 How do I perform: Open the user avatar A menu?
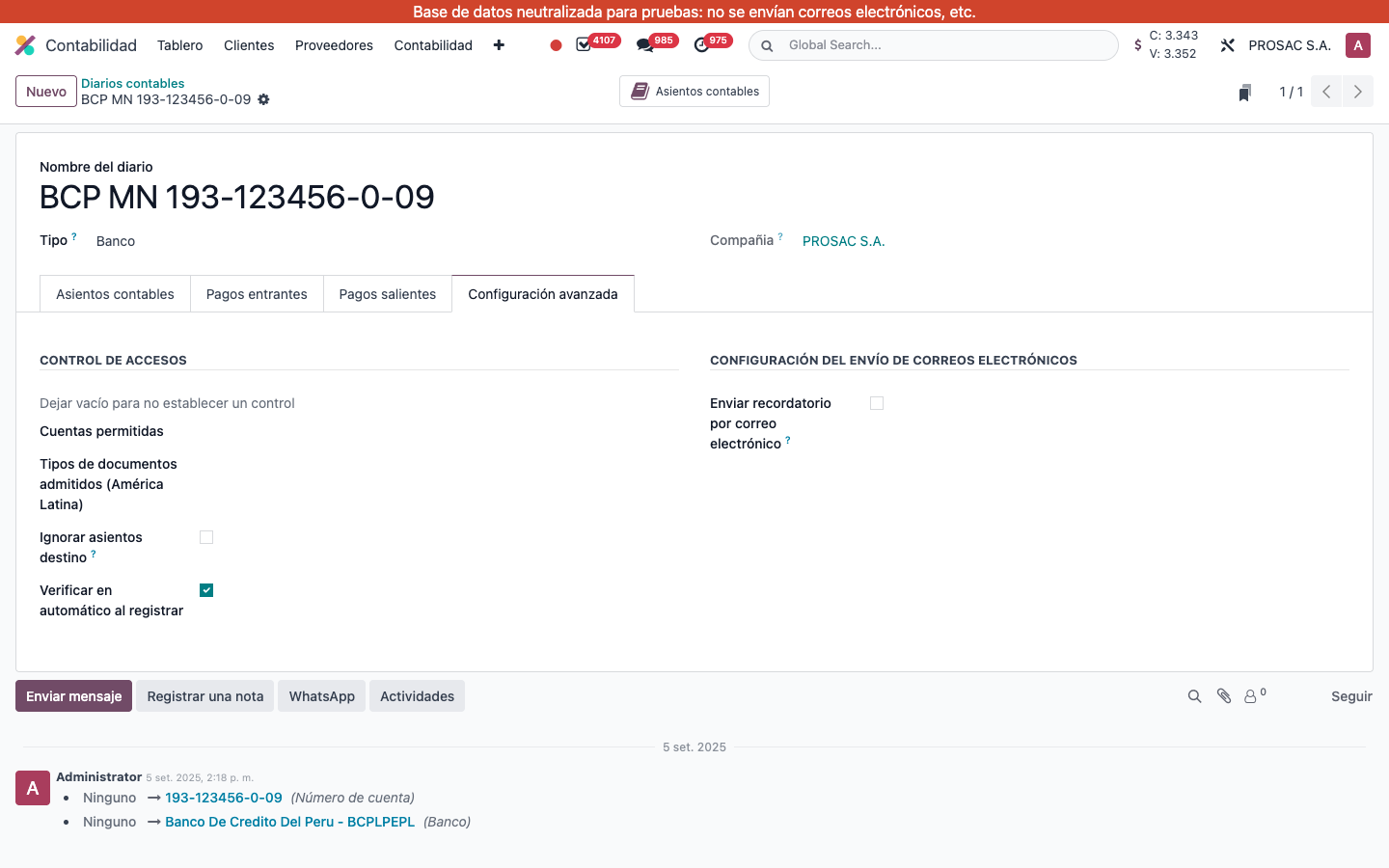click(x=1358, y=45)
